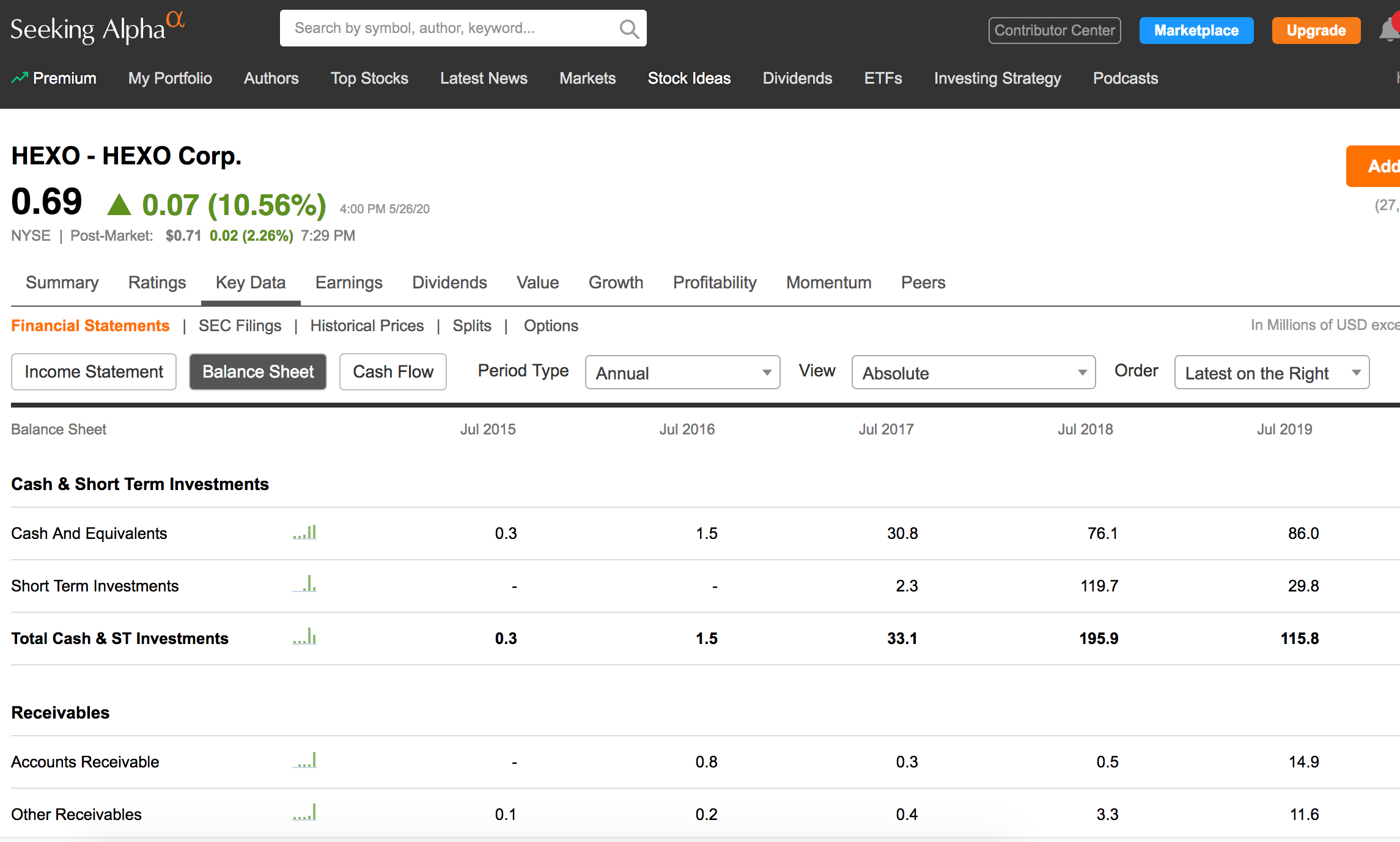Click the Premium link with trend arrow
The image size is (1400, 842).
[54, 78]
